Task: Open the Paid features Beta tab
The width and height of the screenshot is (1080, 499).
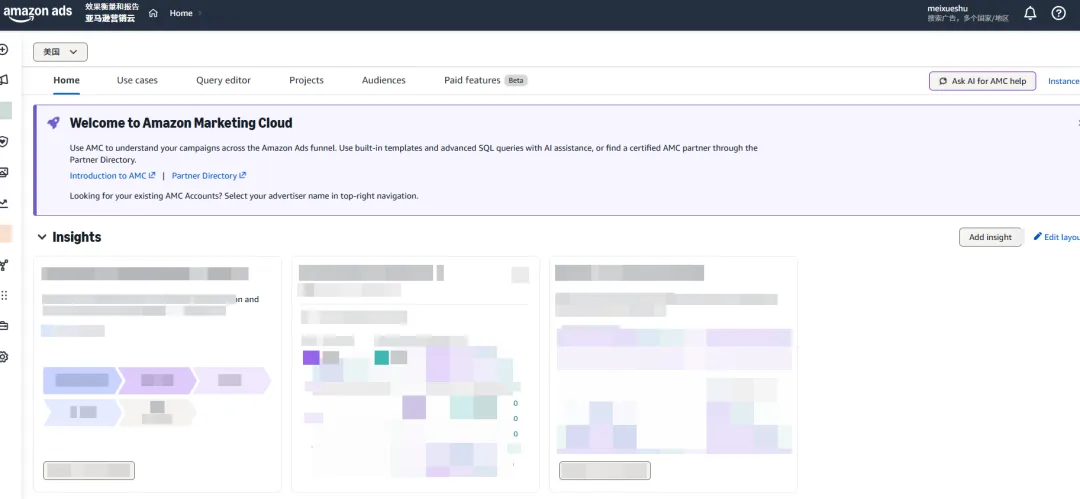Action: (486, 80)
